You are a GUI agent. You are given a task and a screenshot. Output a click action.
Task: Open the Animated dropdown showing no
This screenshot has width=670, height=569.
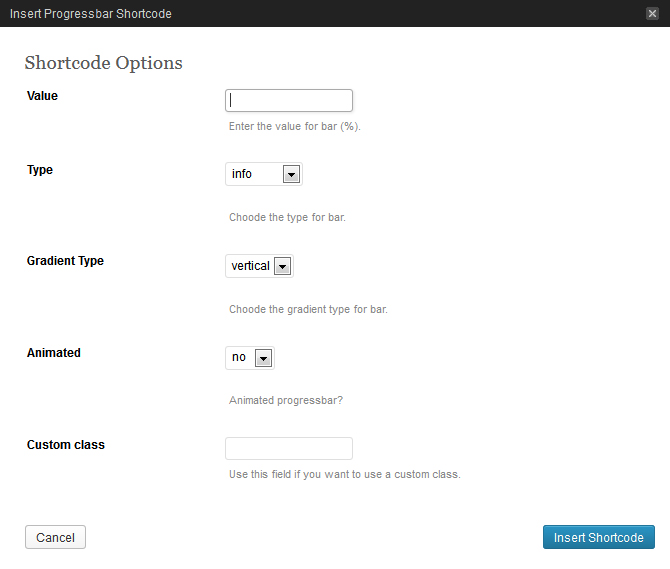tap(250, 357)
